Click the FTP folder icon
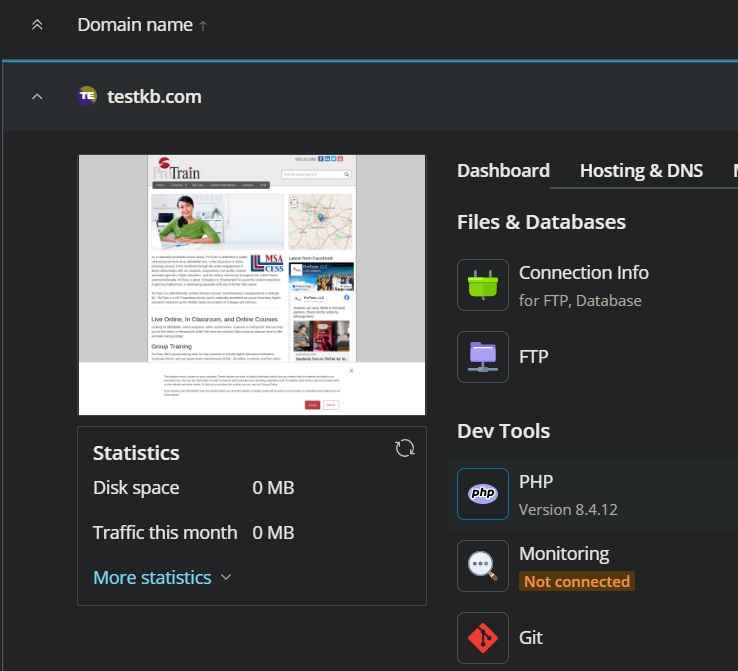Image resolution: width=738 pixels, height=671 pixels. click(482, 356)
